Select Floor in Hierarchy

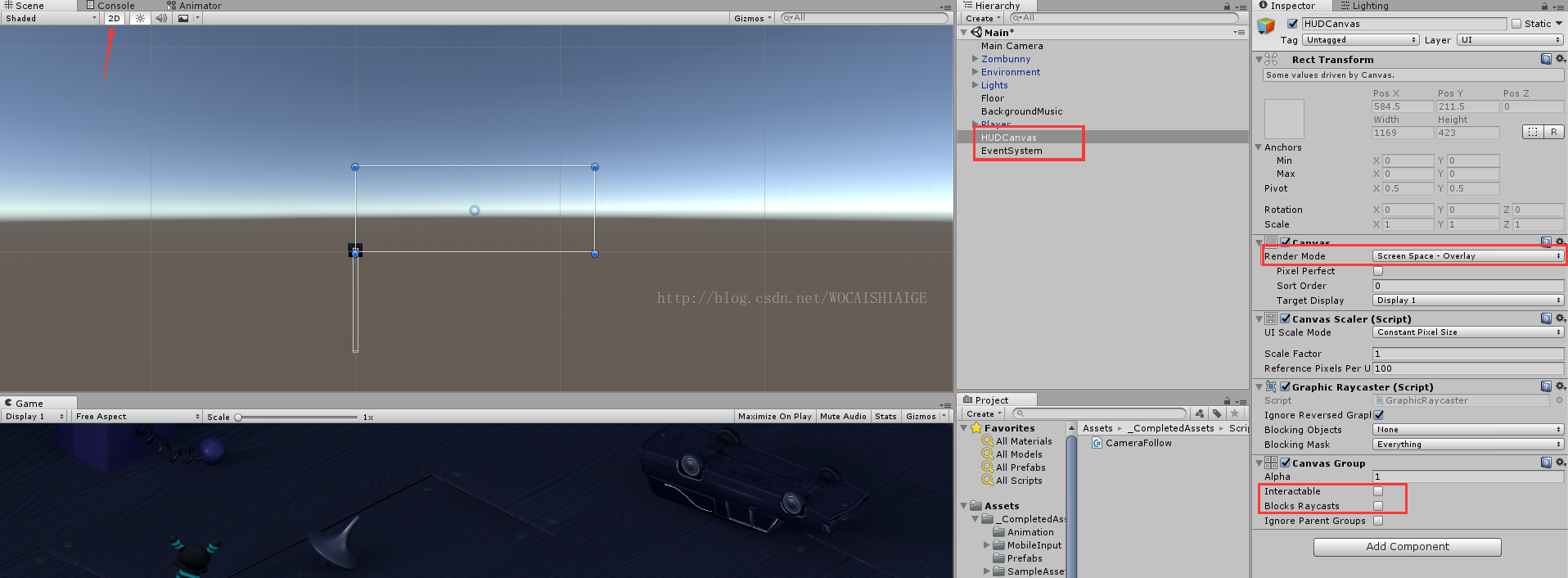pos(992,98)
